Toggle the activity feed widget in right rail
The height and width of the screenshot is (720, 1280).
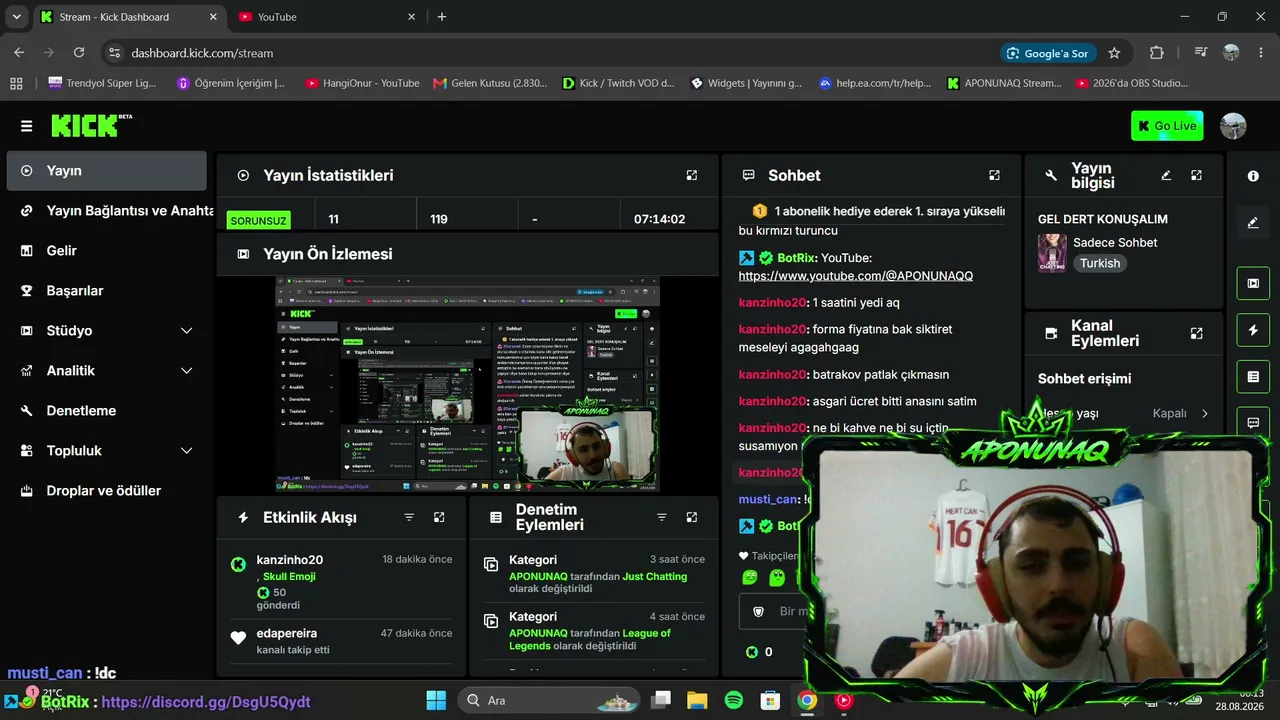[1253, 330]
